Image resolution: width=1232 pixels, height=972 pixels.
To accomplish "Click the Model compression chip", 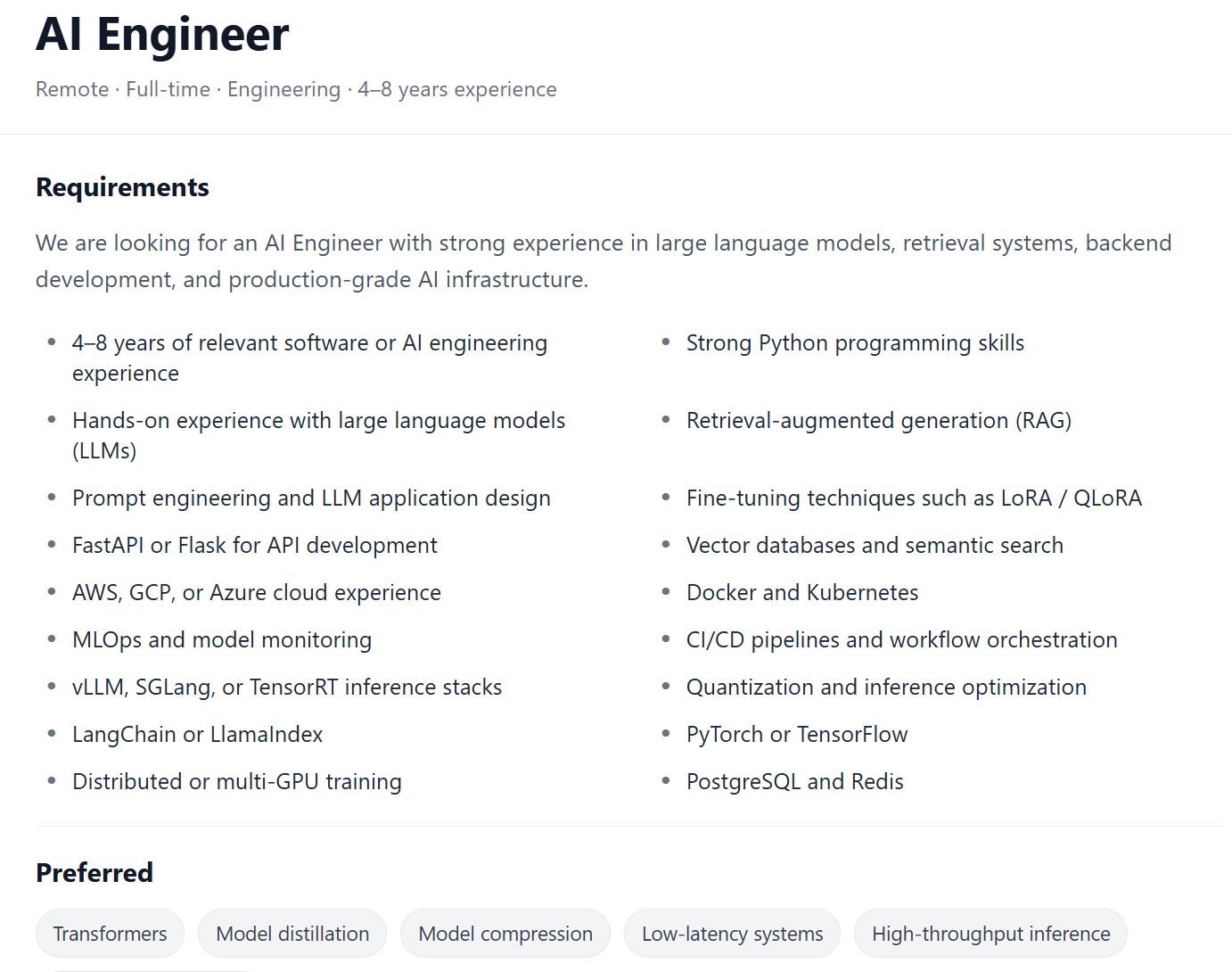I will point(505,933).
